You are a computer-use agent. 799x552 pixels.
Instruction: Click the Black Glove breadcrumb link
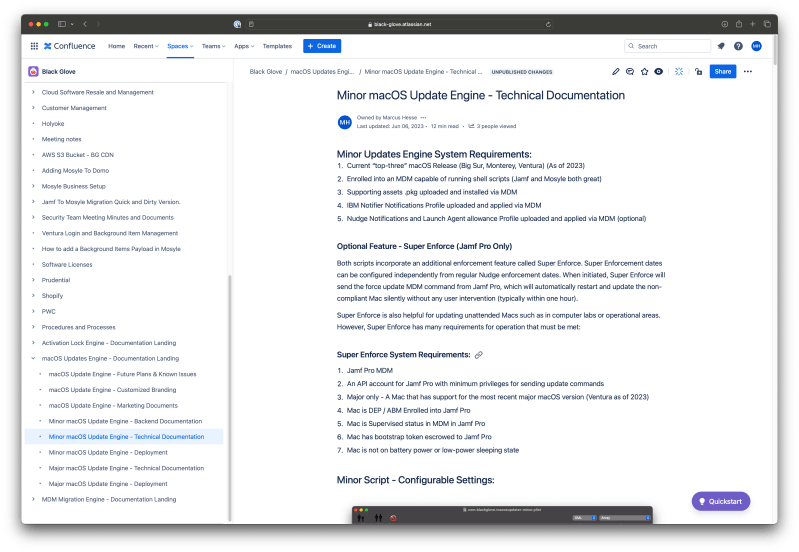point(265,72)
